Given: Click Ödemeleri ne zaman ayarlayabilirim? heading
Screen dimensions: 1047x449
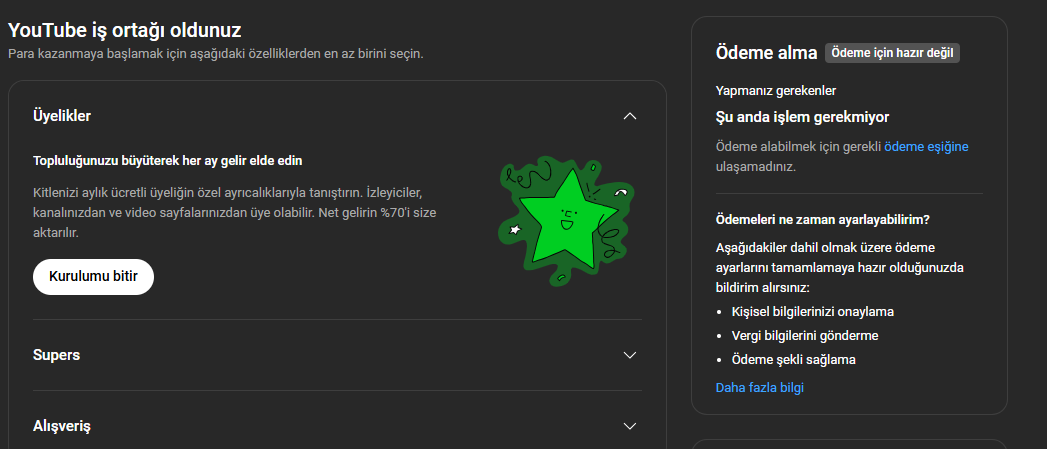Looking at the screenshot, I should pos(823,219).
